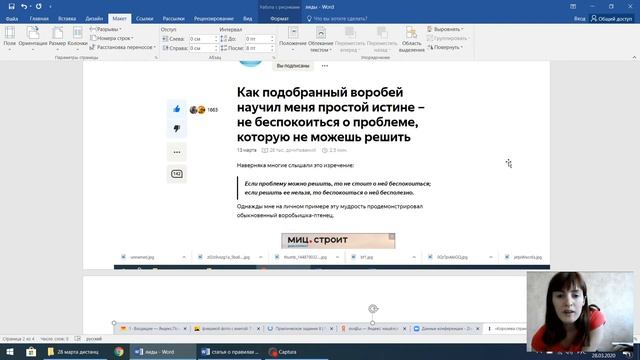Open the Положение object position gallery
This screenshot has height=360, width=640.
293,39
